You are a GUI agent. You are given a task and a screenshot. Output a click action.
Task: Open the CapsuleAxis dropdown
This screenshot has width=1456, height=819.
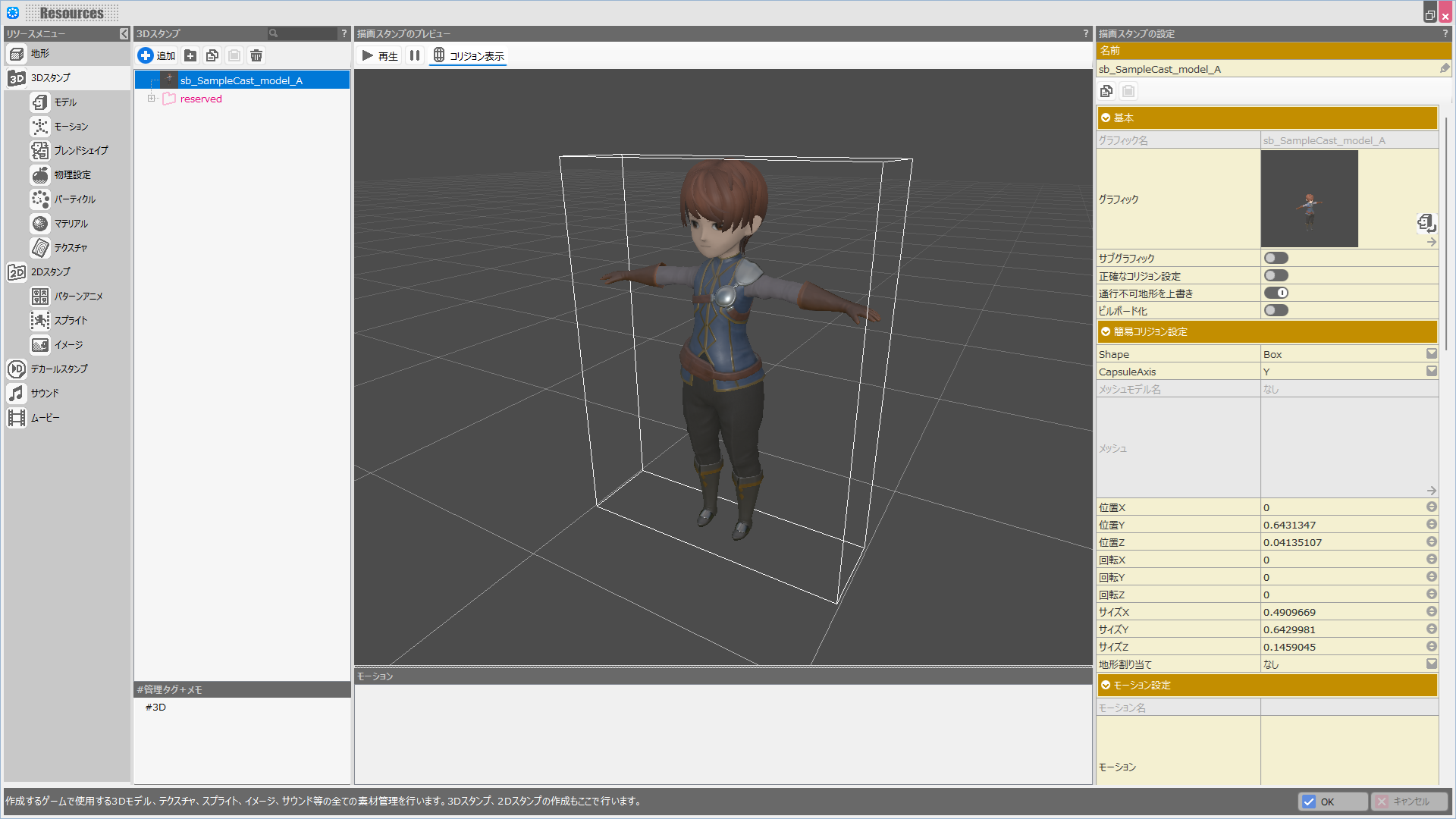(x=1431, y=372)
